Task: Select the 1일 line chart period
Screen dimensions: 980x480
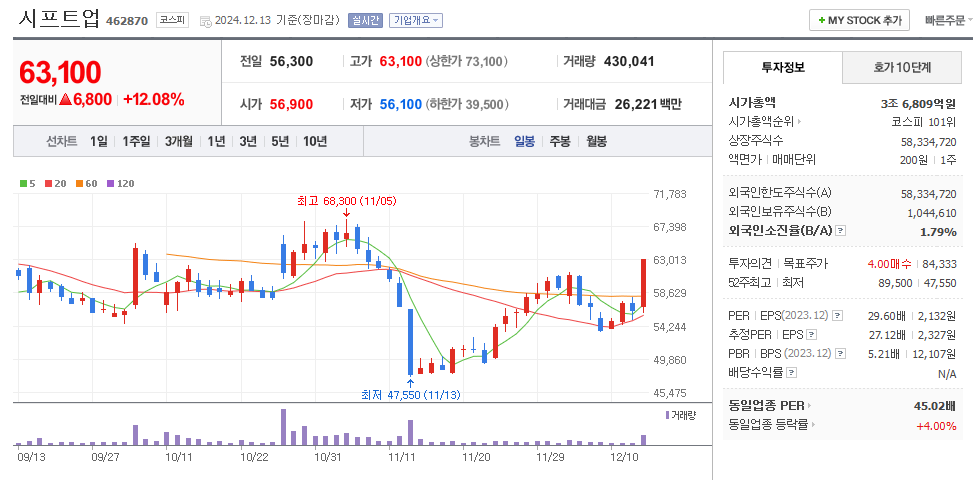Action: [x=98, y=141]
